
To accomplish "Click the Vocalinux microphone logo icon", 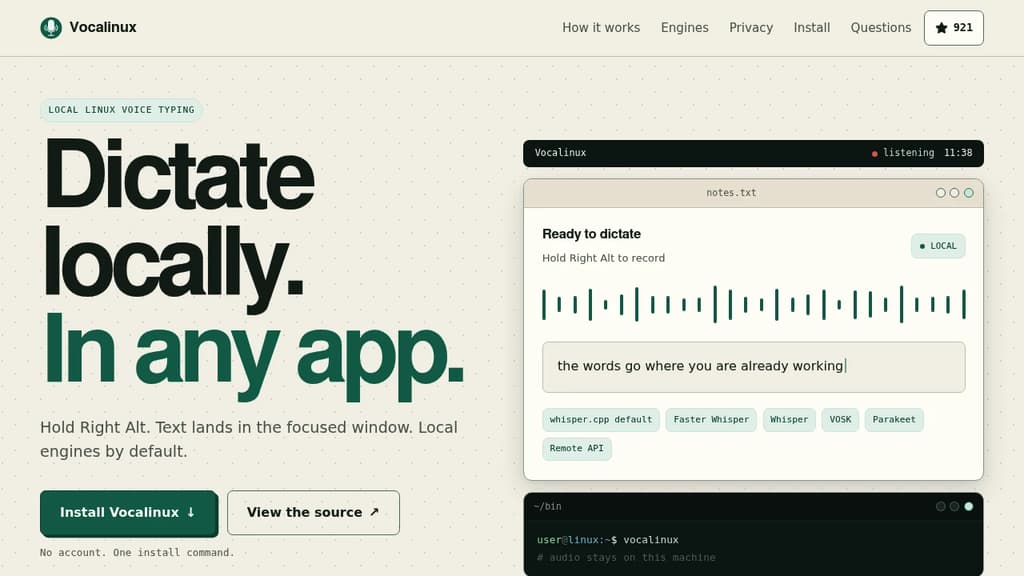I will (51, 27).
